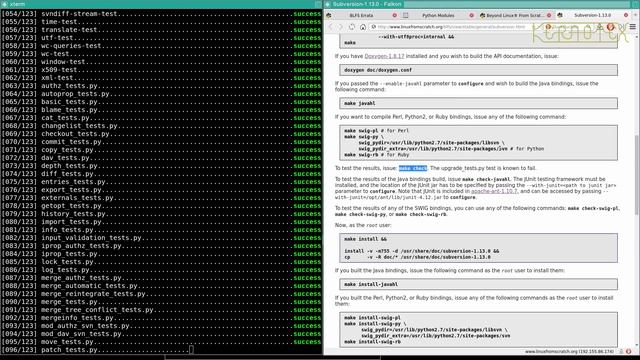Click 'make install-swig-pl' command line
The height and width of the screenshot is (360, 640).
click(x=372, y=318)
